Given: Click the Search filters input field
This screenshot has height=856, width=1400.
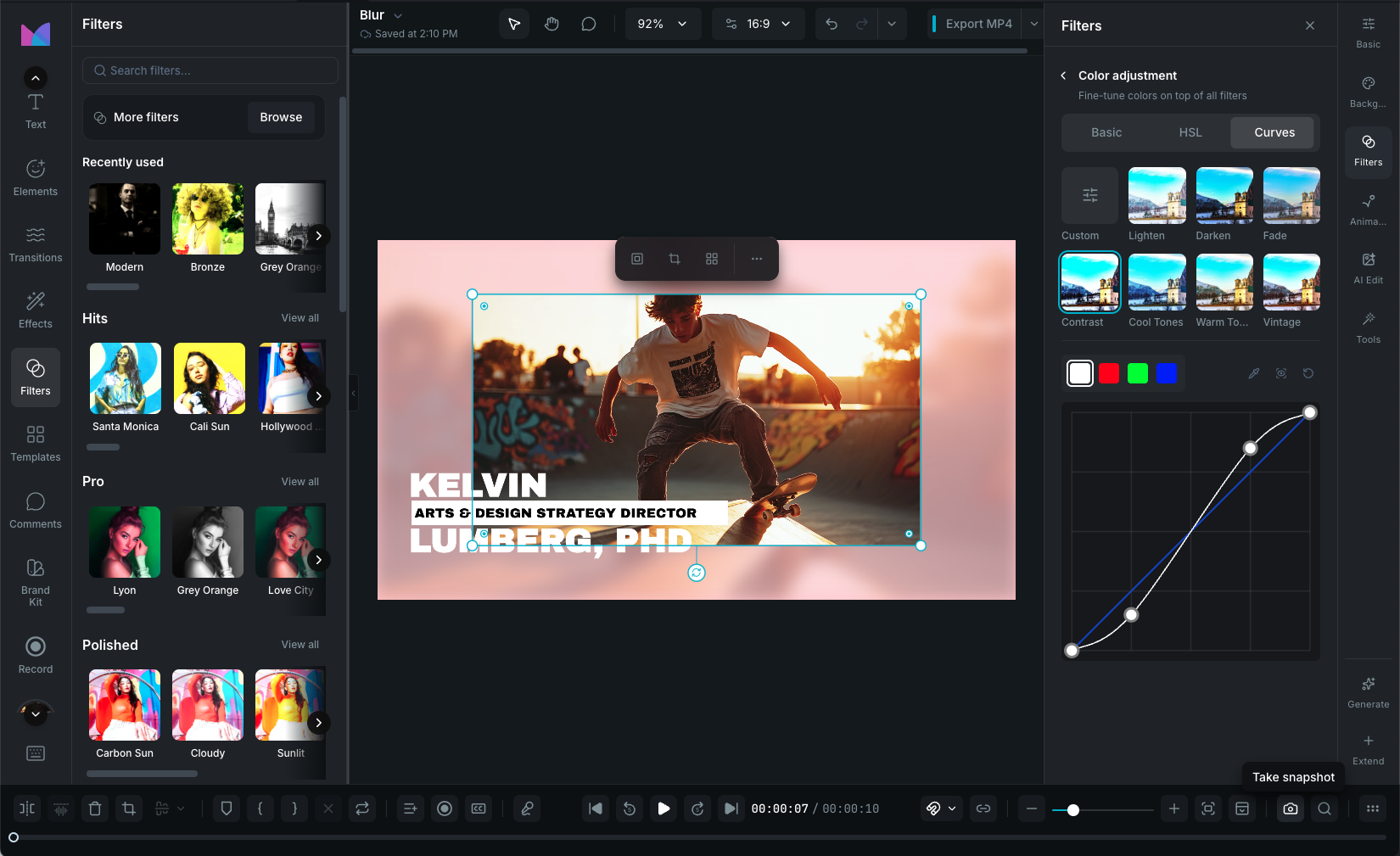Looking at the screenshot, I should (210, 70).
